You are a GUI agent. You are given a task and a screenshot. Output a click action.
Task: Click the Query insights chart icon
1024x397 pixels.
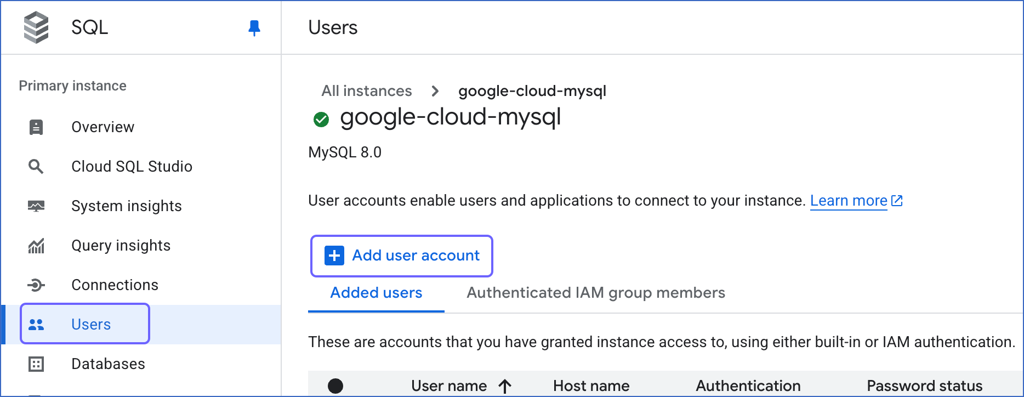pos(37,246)
